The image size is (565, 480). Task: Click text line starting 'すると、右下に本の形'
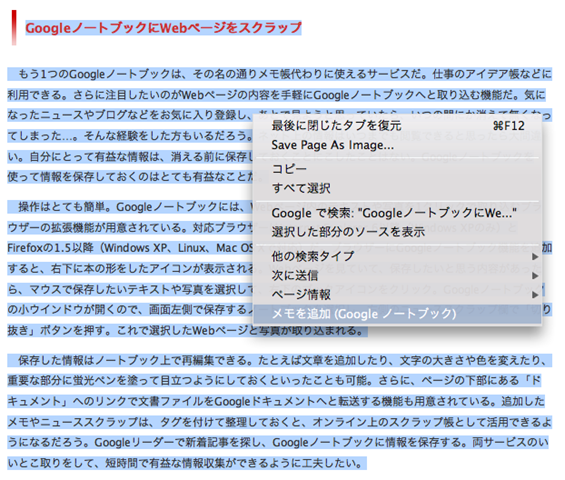130,268
